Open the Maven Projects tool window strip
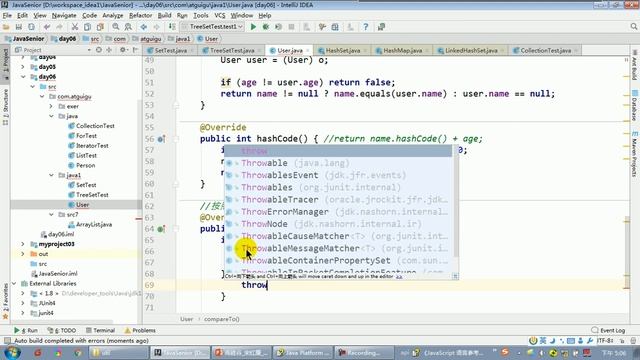This screenshot has width=640, height=360. point(635,154)
